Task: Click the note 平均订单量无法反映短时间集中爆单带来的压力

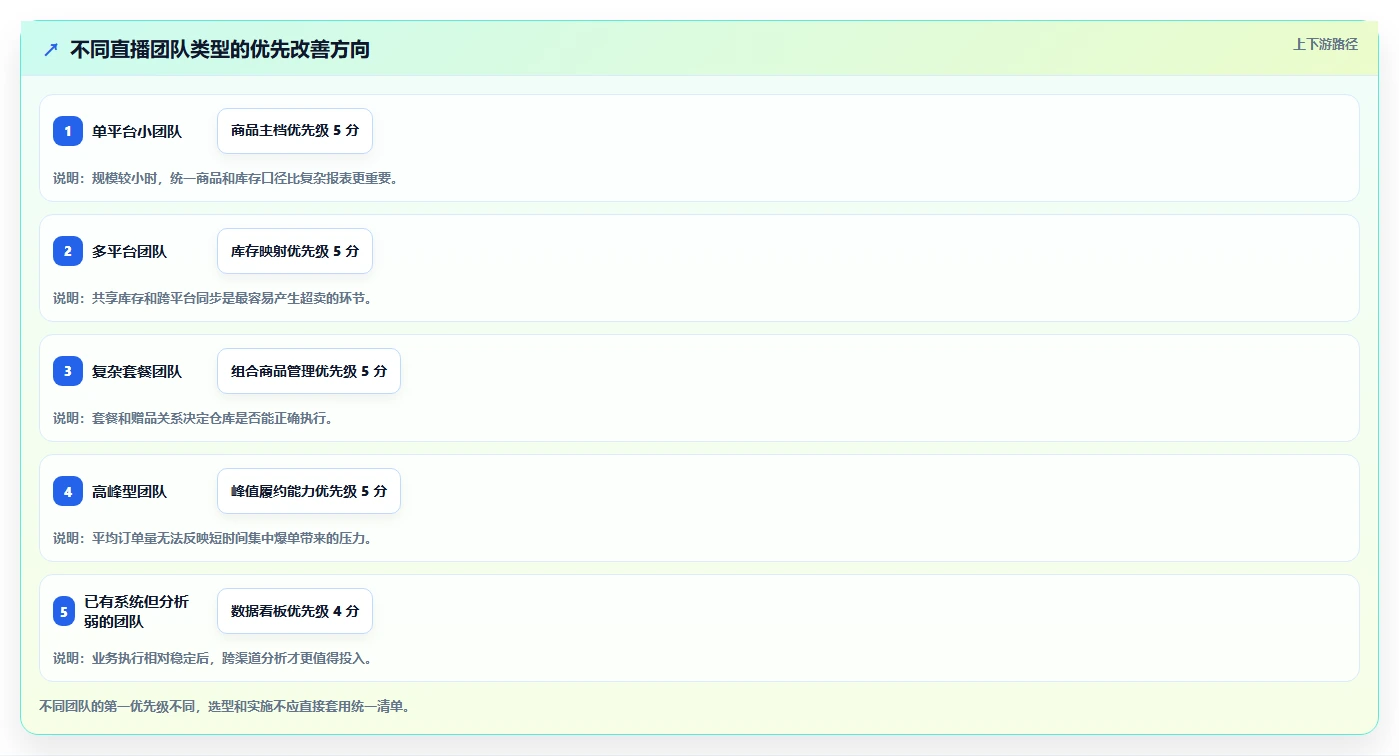Action: [x=232, y=538]
